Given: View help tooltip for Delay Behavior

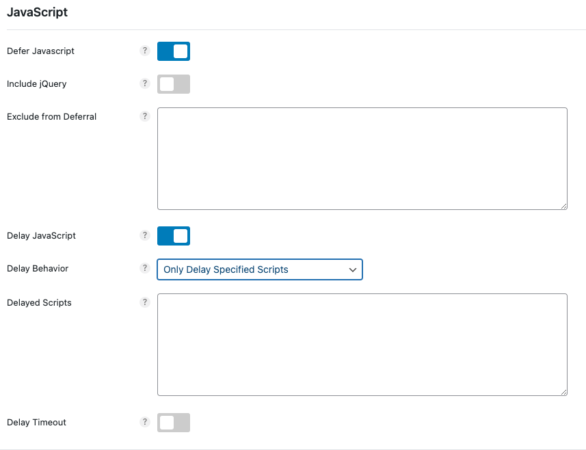Looking at the screenshot, I should [x=145, y=268].
